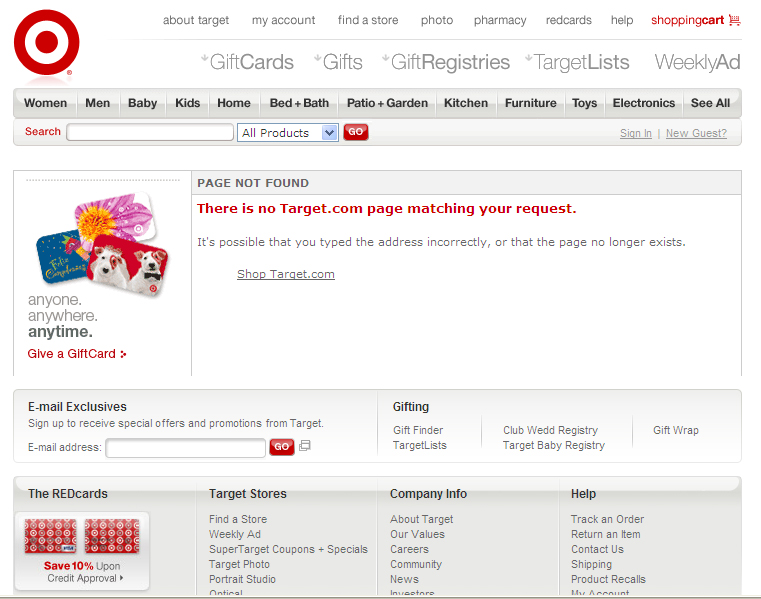Viewport: 761px width, 599px height.
Task: Open the GiftCards dropdown menu
Action: click(x=250, y=62)
